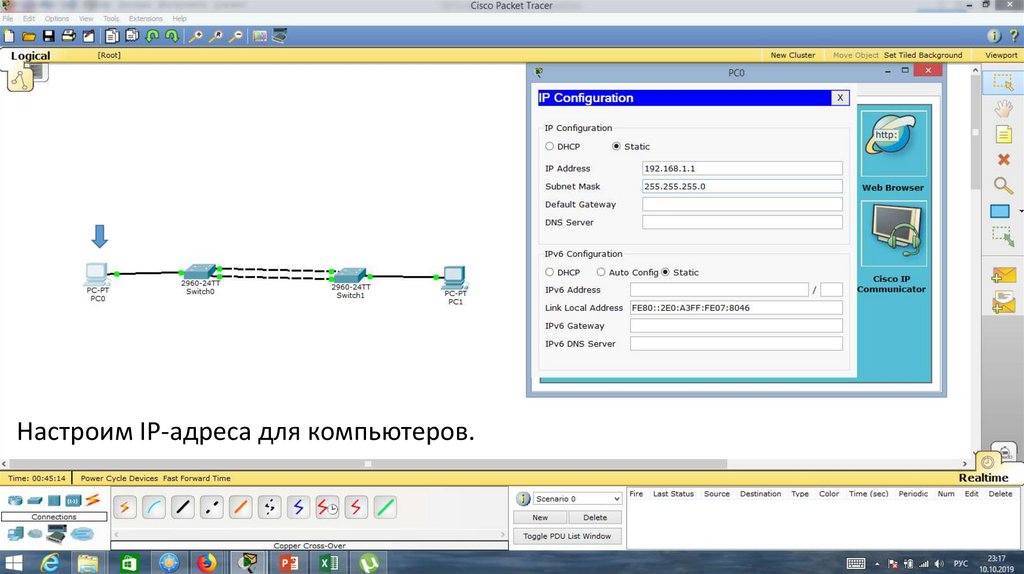This screenshot has width=1024, height=574.
Task: Click the Copy toolbar icon
Action: tap(112, 36)
